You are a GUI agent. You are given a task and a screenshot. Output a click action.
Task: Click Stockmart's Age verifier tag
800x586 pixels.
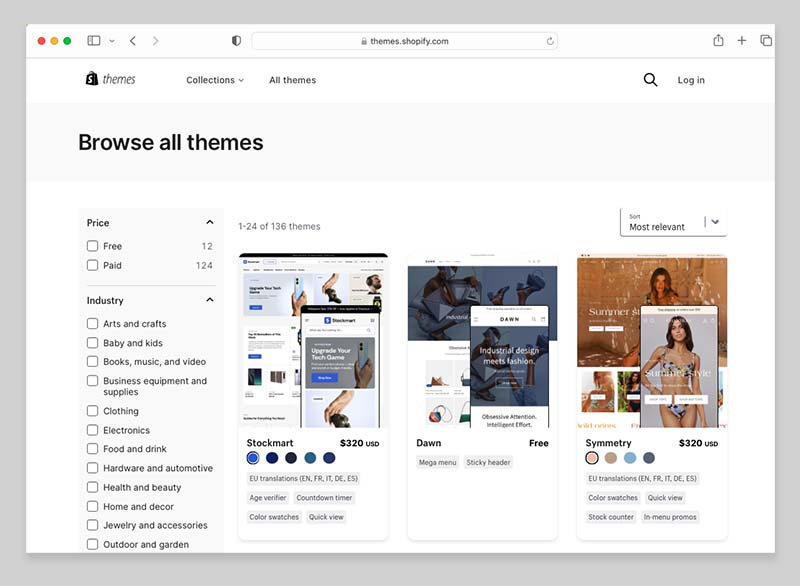pyautogui.click(x=268, y=498)
